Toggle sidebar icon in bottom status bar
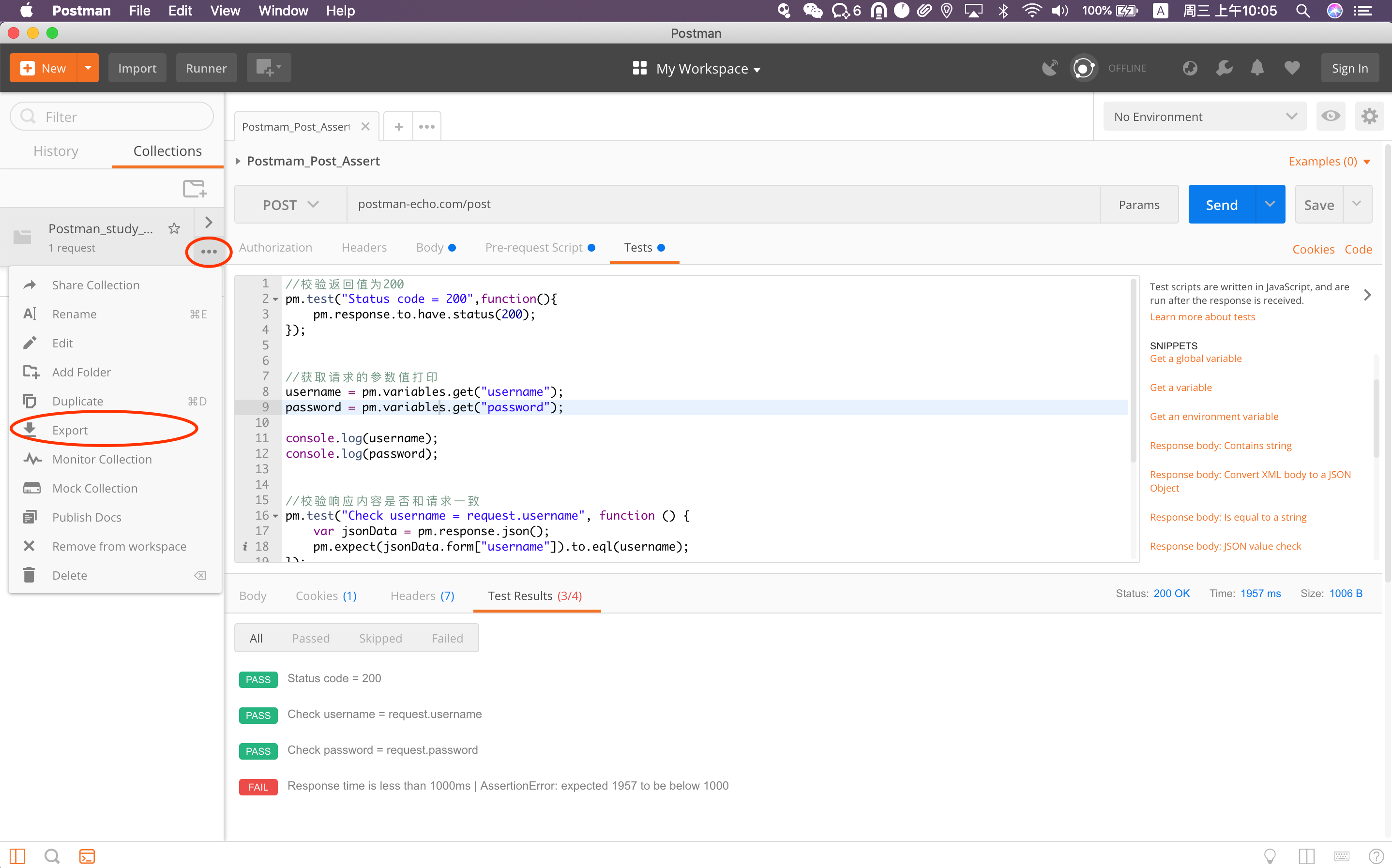 point(17,856)
